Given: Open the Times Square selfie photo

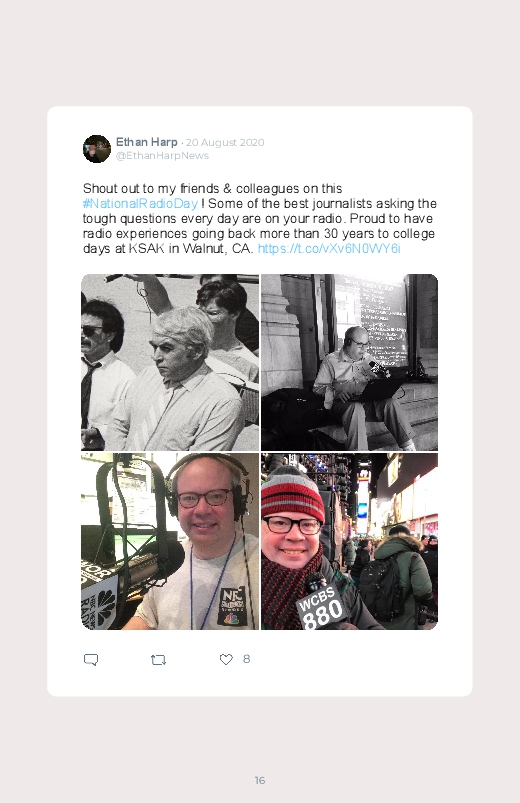Looking at the screenshot, I should [349, 541].
